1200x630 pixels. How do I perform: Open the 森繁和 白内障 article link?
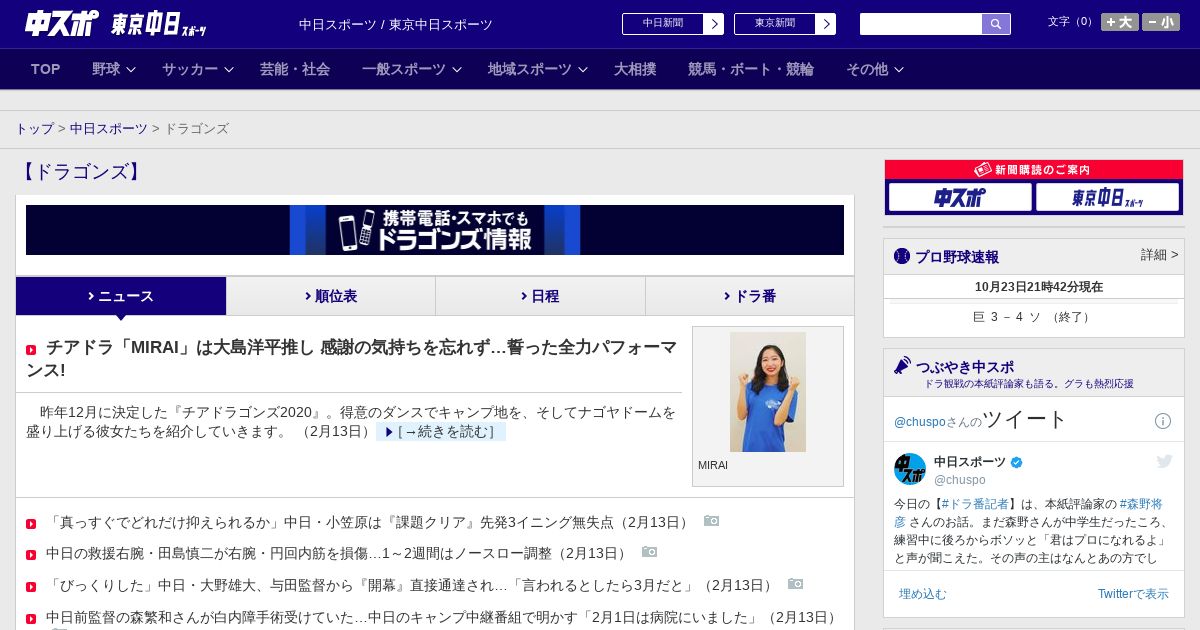pos(442,617)
